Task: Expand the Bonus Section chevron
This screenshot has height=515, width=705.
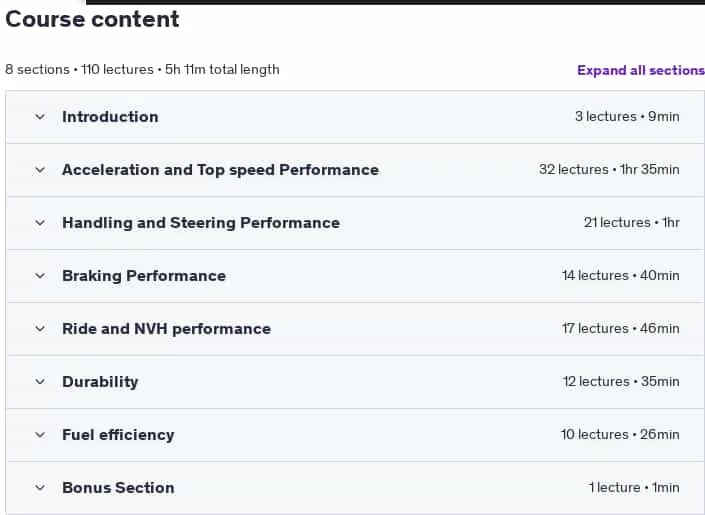Action: click(x=40, y=488)
